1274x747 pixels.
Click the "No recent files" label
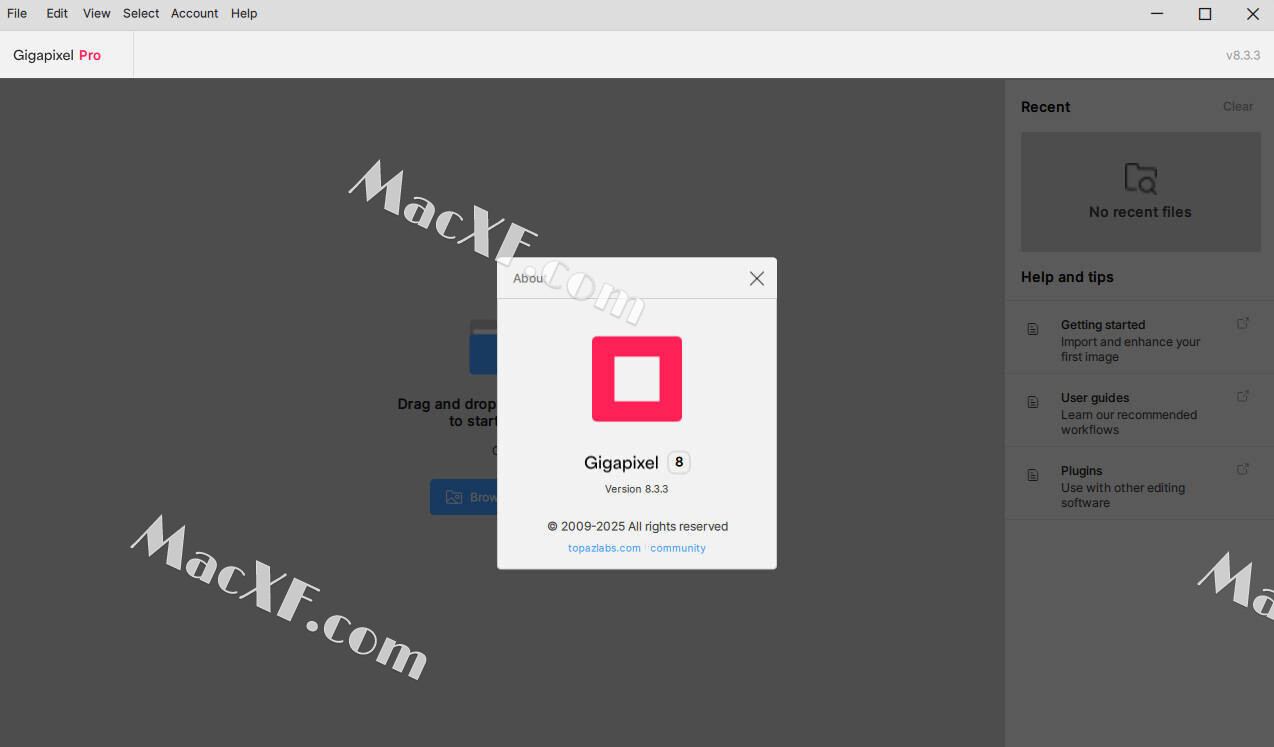click(x=1140, y=212)
